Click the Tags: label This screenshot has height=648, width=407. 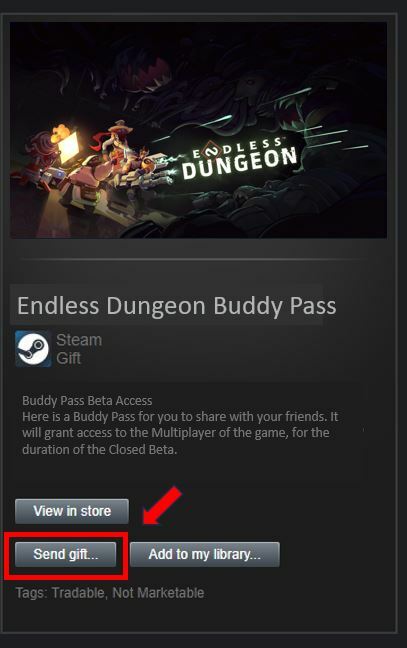[32, 593]
